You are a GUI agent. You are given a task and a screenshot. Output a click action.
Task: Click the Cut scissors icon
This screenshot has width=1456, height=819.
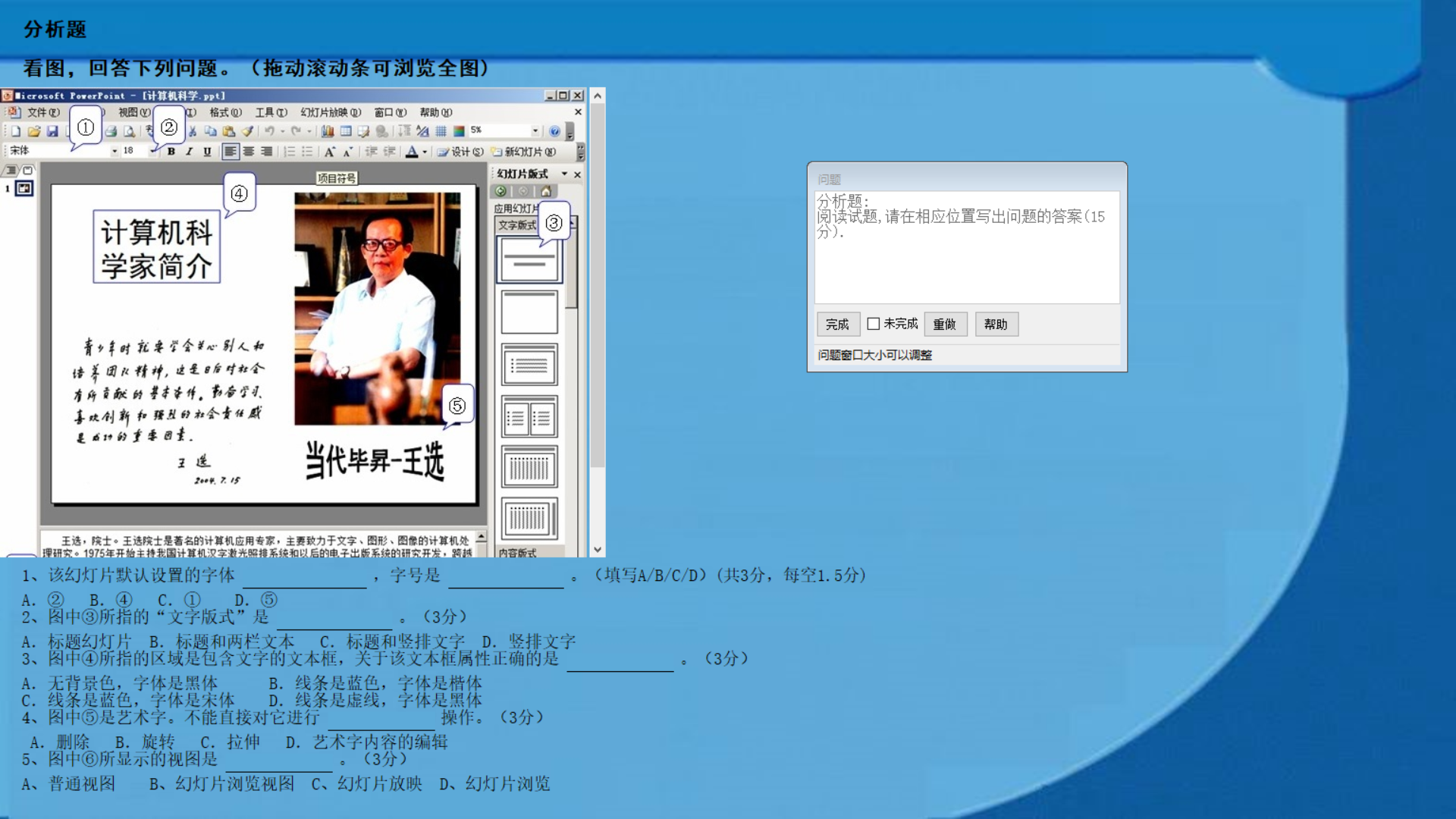click(x=193, y=131)
